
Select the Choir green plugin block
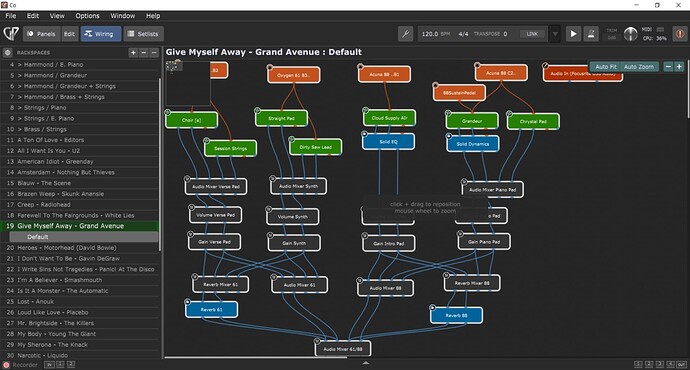(x=191, y=120)
